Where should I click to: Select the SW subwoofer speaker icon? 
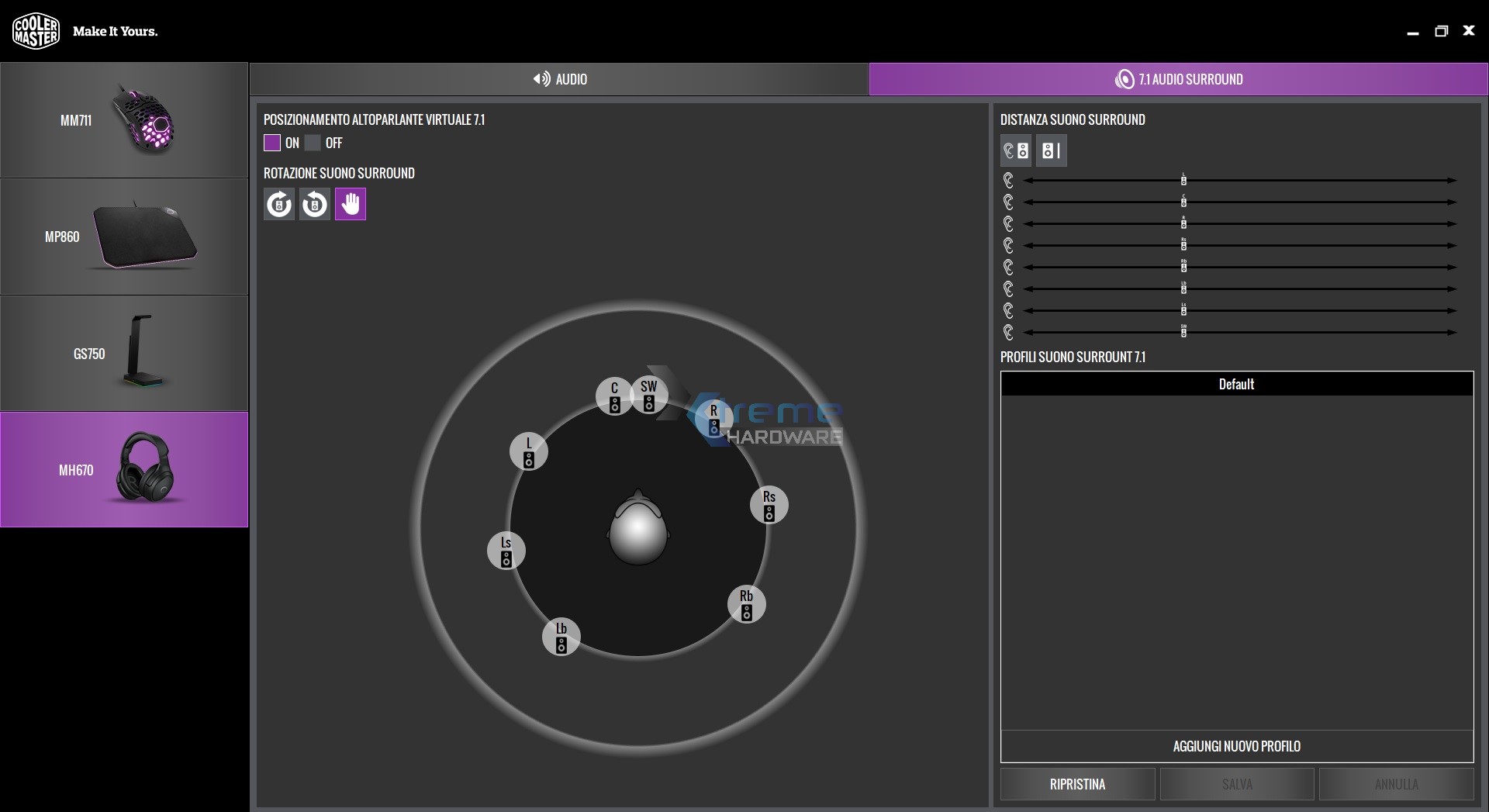(x=649, y=395)
